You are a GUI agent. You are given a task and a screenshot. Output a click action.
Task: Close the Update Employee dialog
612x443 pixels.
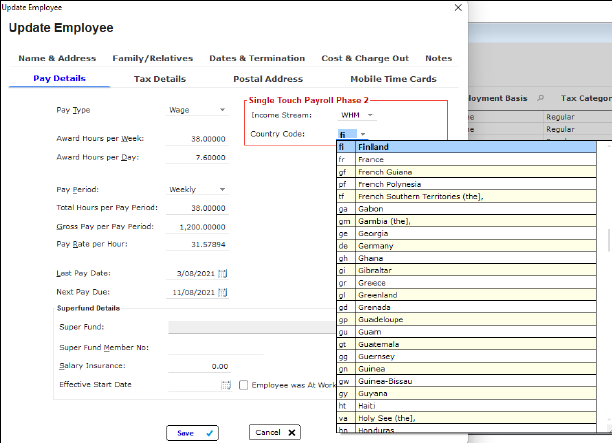[458, 7]
